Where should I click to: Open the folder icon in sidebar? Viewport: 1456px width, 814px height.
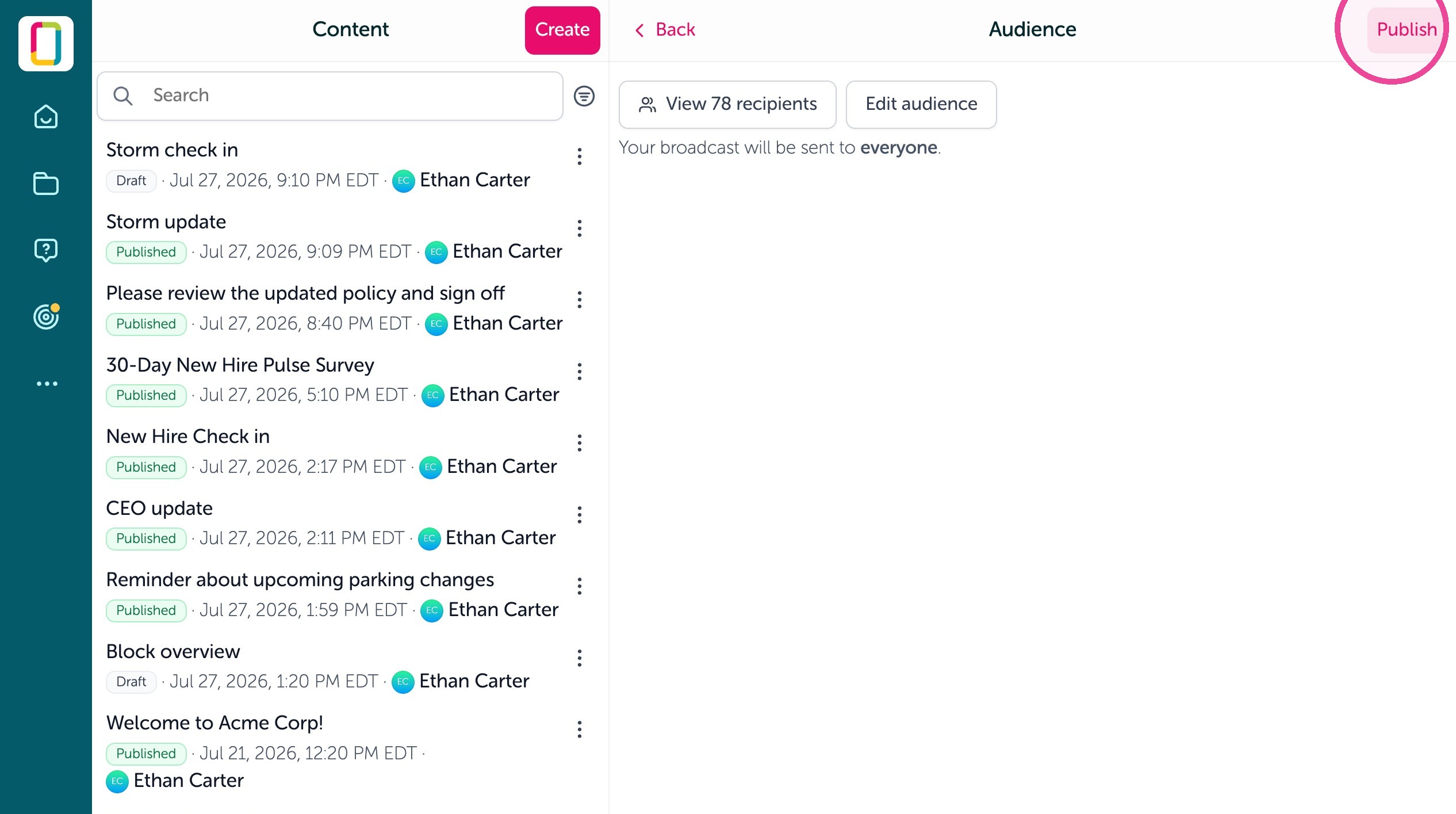46,184
